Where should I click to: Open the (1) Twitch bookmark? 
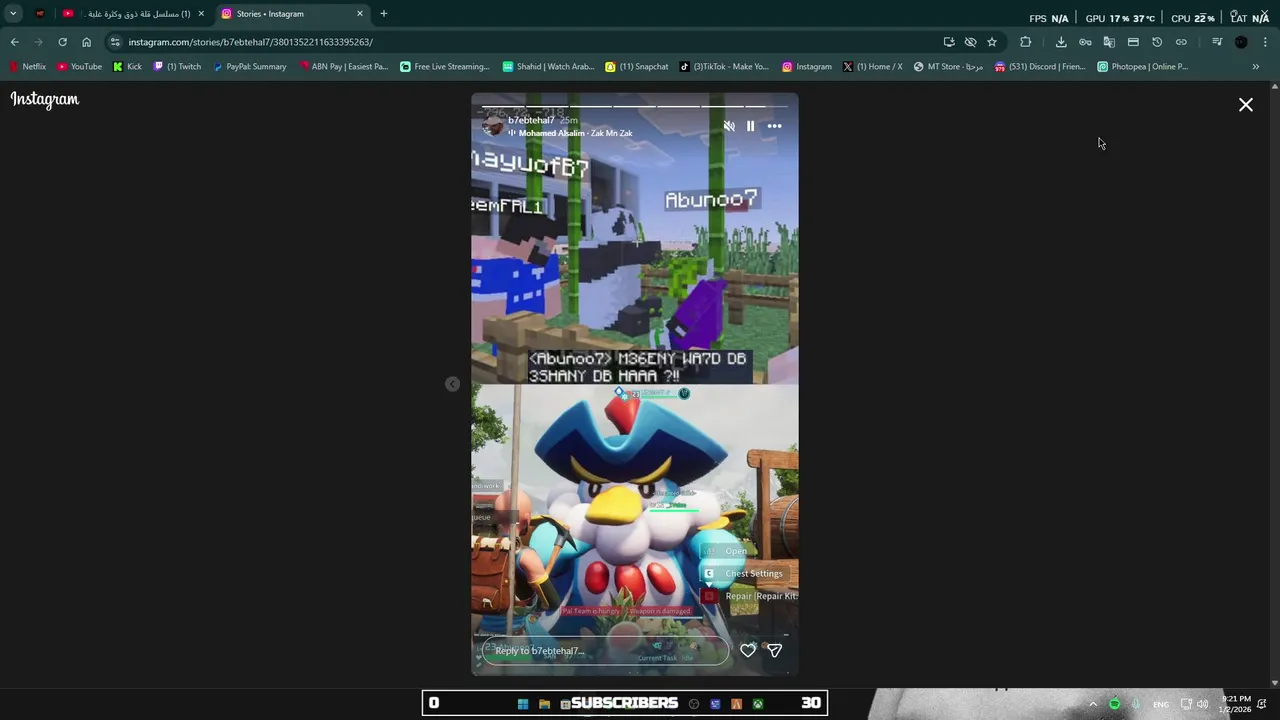click(177, 67)
